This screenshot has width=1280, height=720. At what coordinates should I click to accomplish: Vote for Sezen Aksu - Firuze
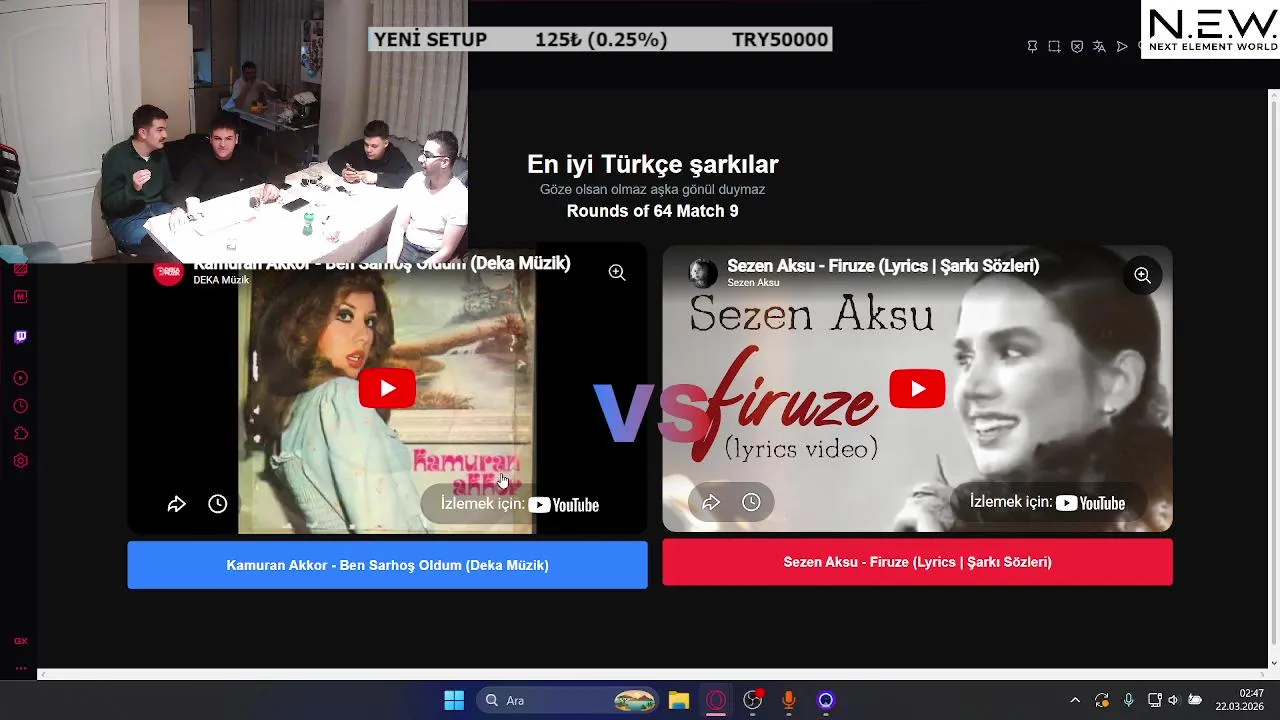[917, 562]
